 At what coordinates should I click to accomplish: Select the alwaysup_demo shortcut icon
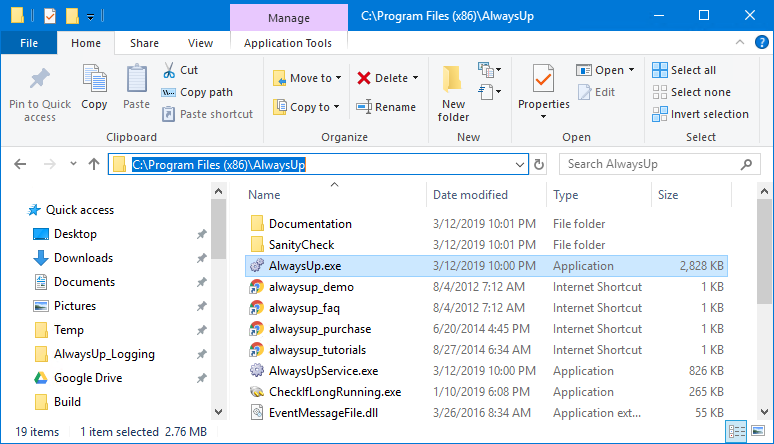pyautogui.click(x=256, y=287)
